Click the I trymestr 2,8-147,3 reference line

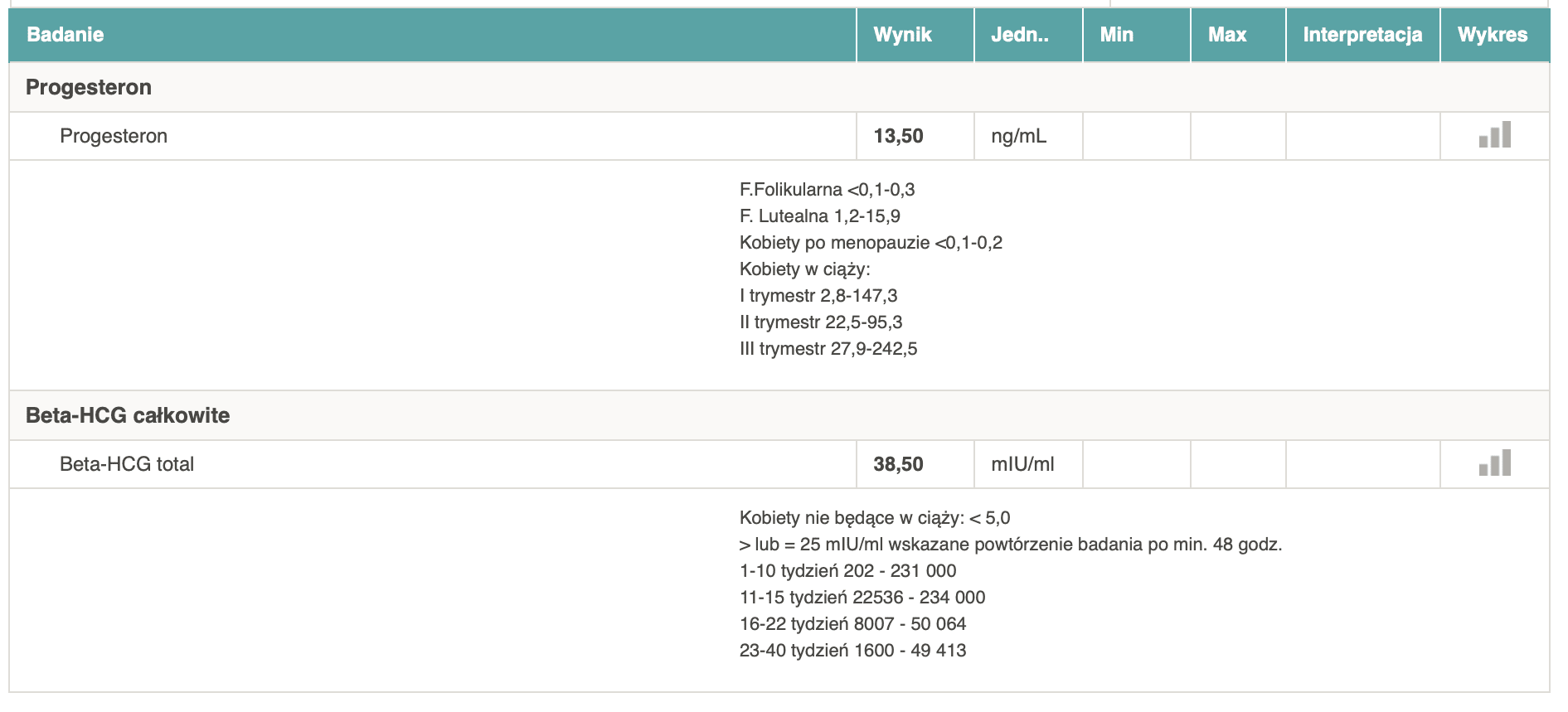tap(818, 296)
